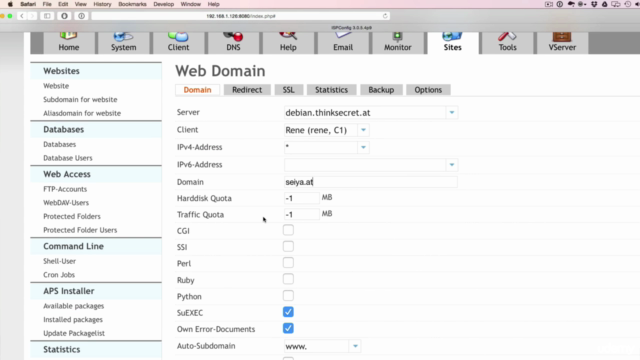Open Cron Jobs link
640x360 pixels.
(x=59, y=275)
